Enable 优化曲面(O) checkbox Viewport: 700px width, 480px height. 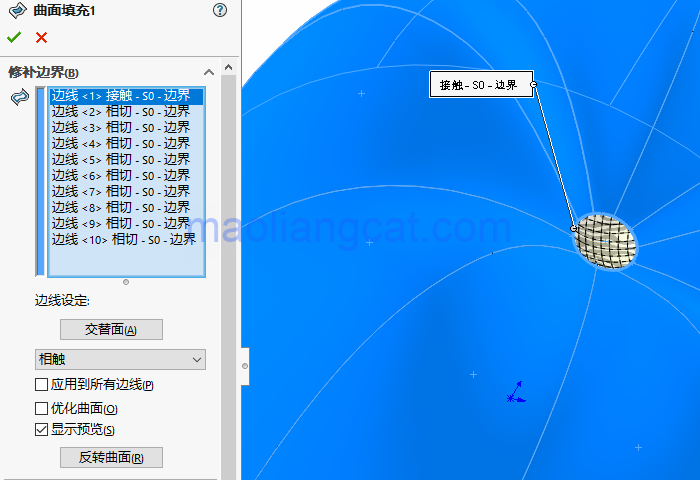42,408
